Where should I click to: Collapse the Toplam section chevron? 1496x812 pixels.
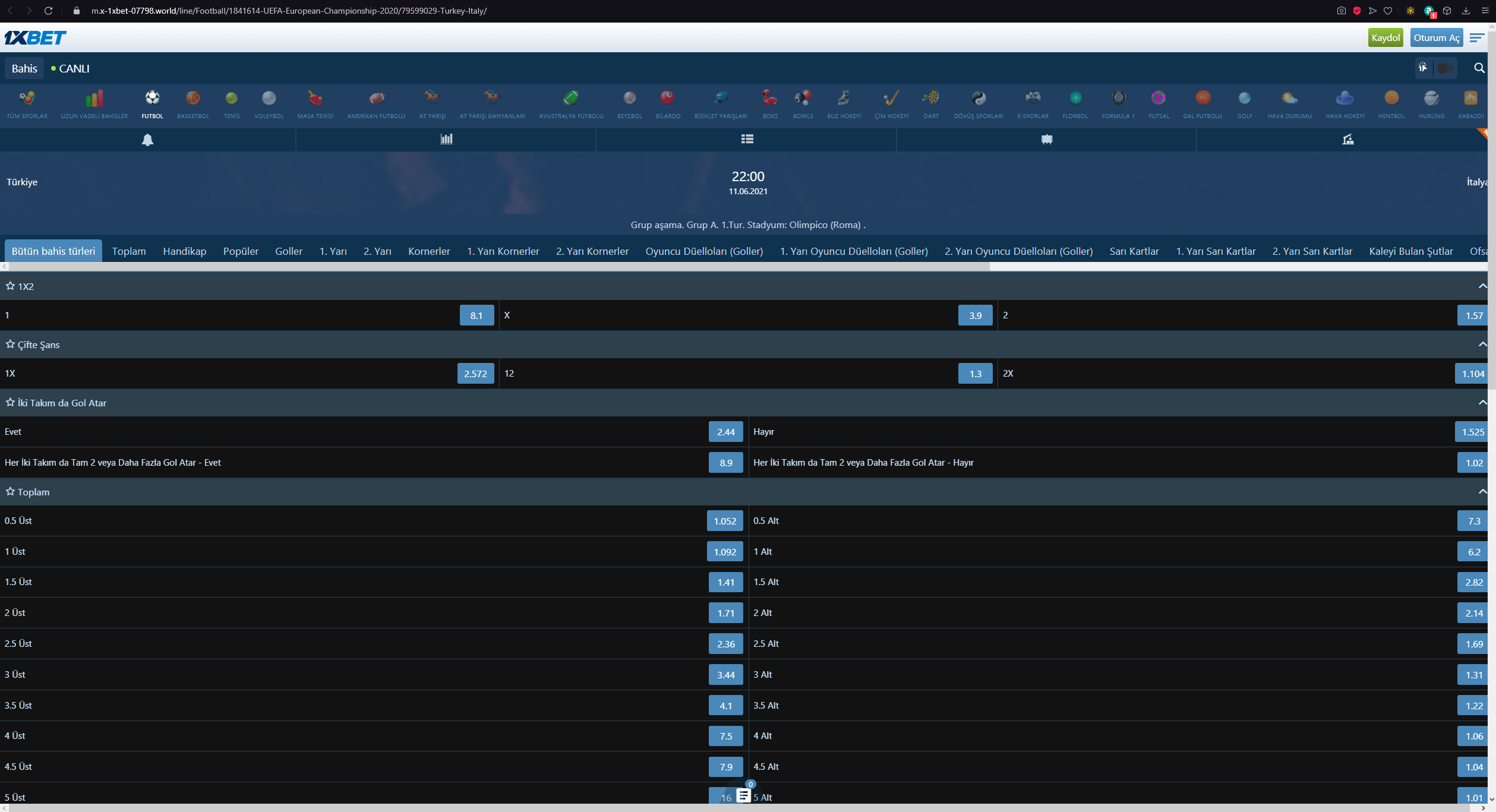(x=1482, y=492)
